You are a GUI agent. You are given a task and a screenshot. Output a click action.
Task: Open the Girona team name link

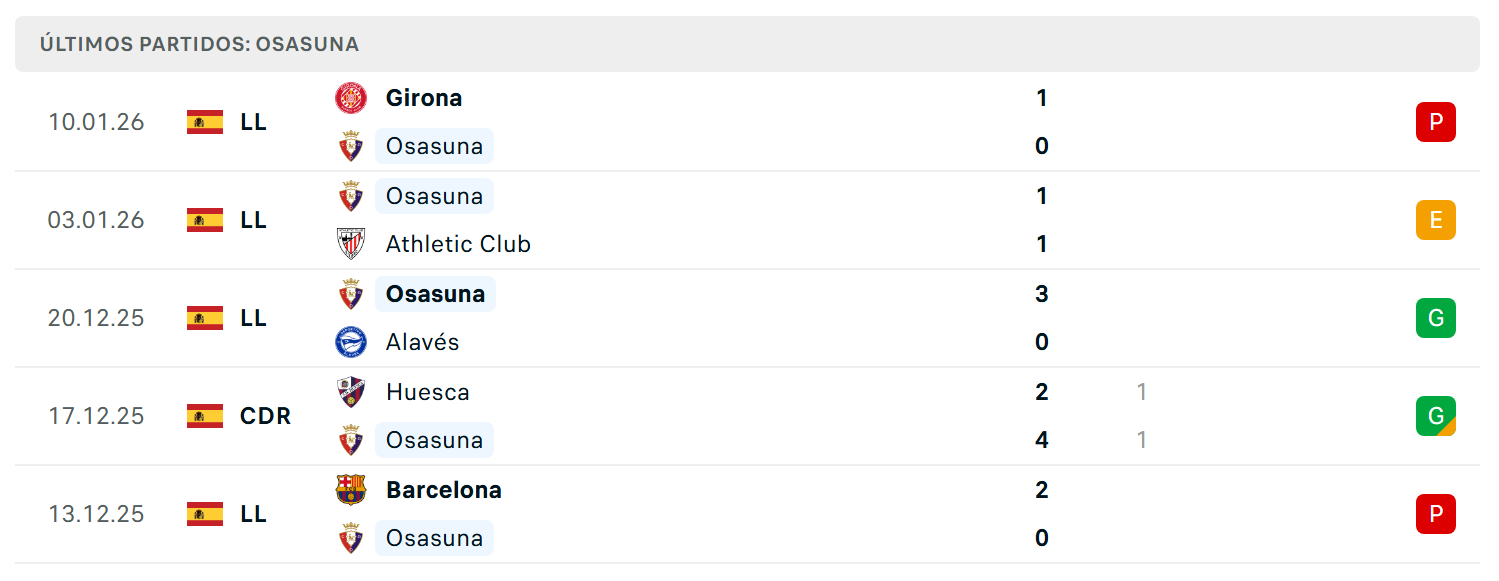tap(424, 98)
